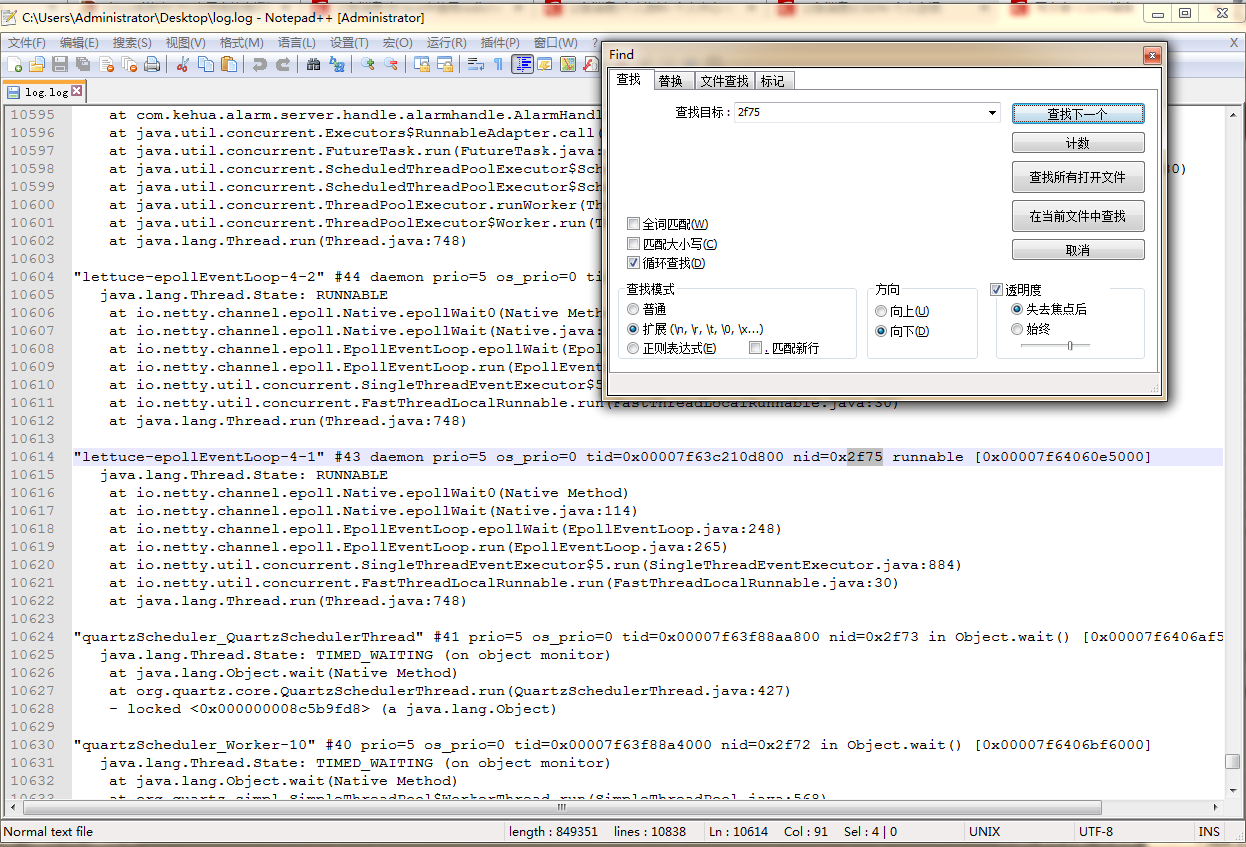Select the 向上 direction radio
1246x847 pixels.
point(881,312)
